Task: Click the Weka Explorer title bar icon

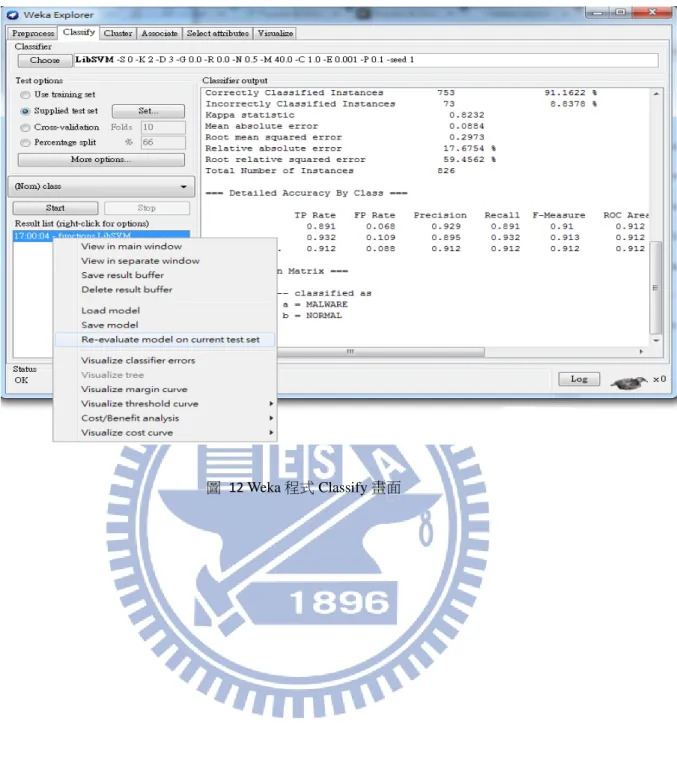Action: (x=12, y=15)
